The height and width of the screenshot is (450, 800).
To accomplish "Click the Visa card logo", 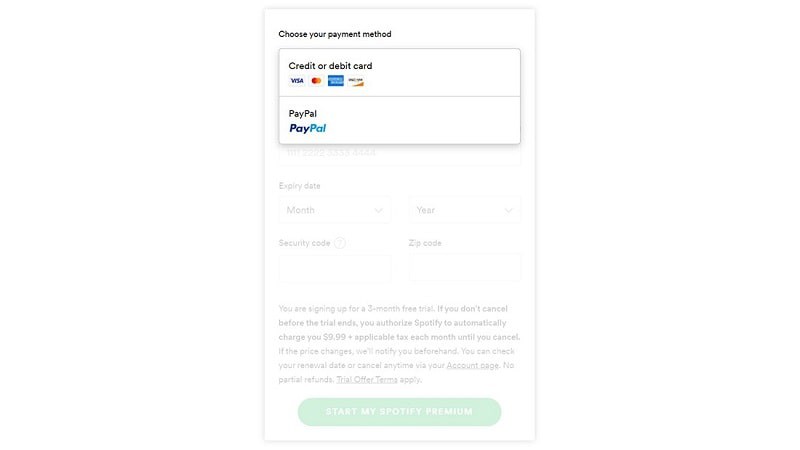I will (297, 81).
